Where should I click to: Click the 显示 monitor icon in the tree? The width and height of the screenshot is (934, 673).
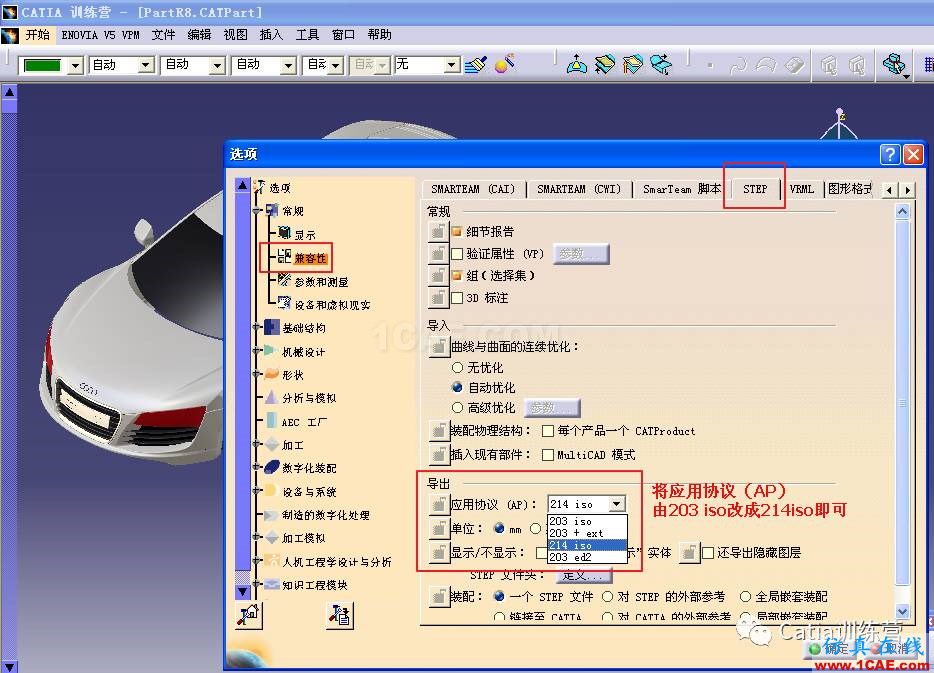[285, 233]
